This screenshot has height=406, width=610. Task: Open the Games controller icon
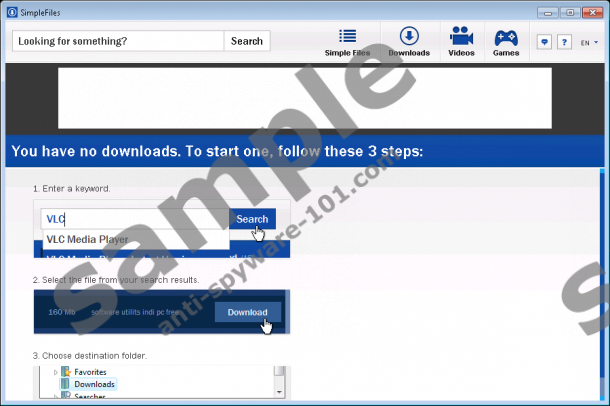pos(506,36)
